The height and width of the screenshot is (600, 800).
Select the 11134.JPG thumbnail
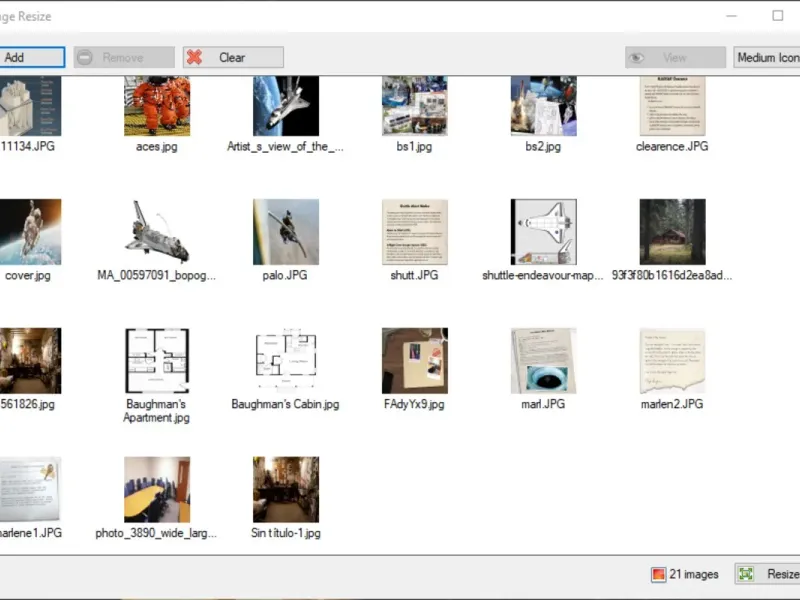pos(31,106)
